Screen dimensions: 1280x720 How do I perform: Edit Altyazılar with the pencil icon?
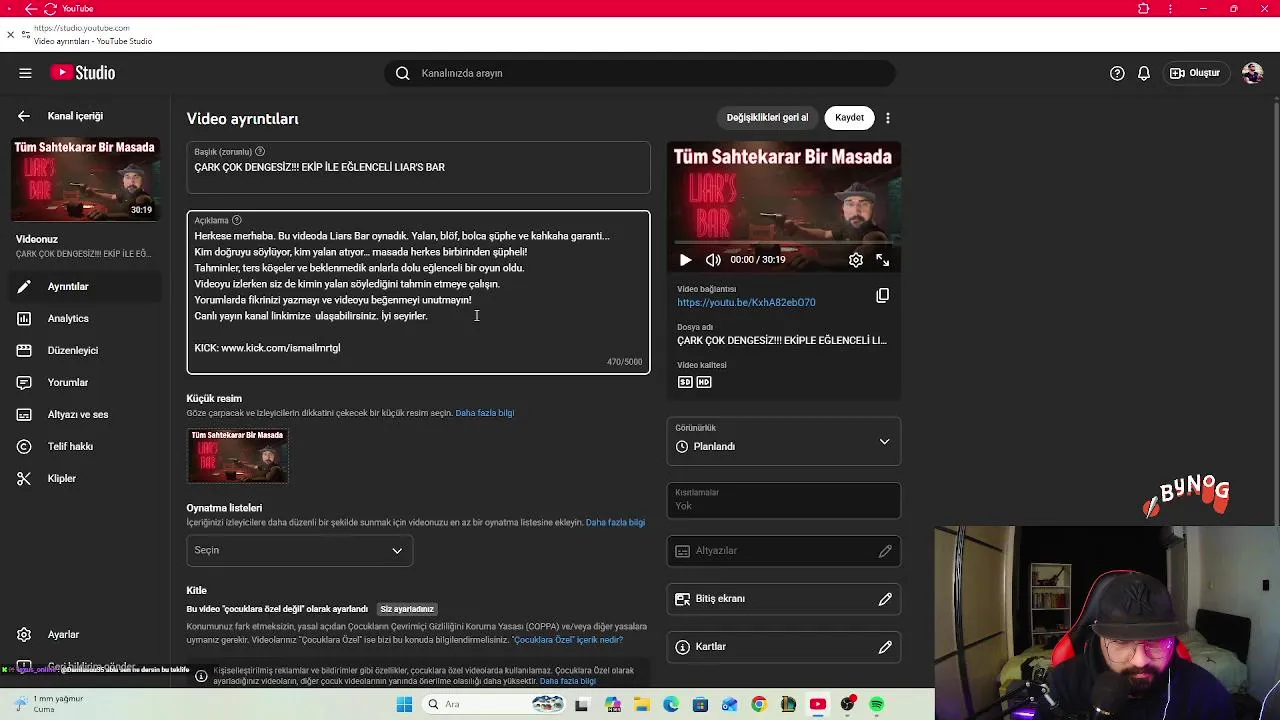click(885, 551)
